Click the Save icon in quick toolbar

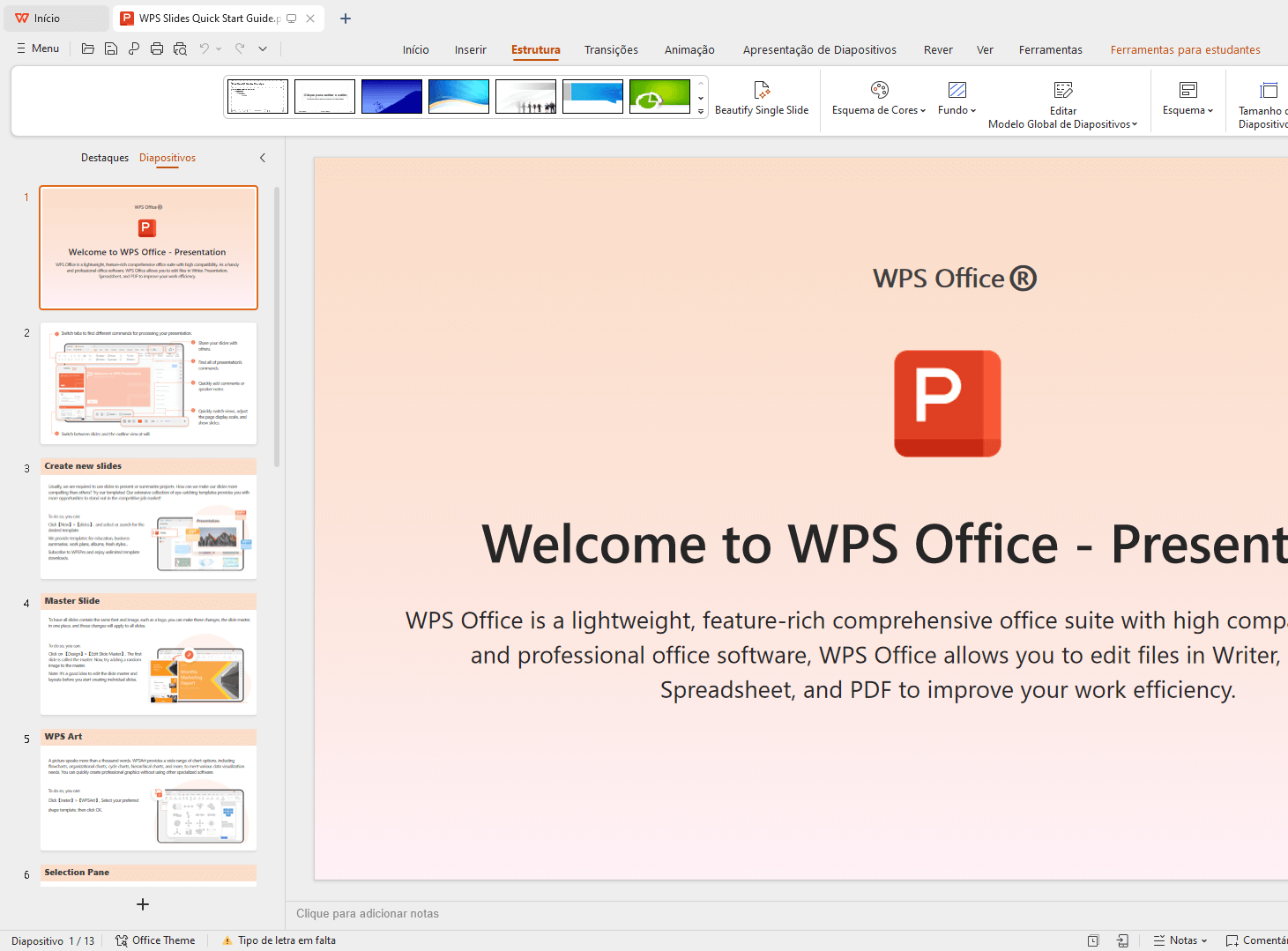pos(111,48)
